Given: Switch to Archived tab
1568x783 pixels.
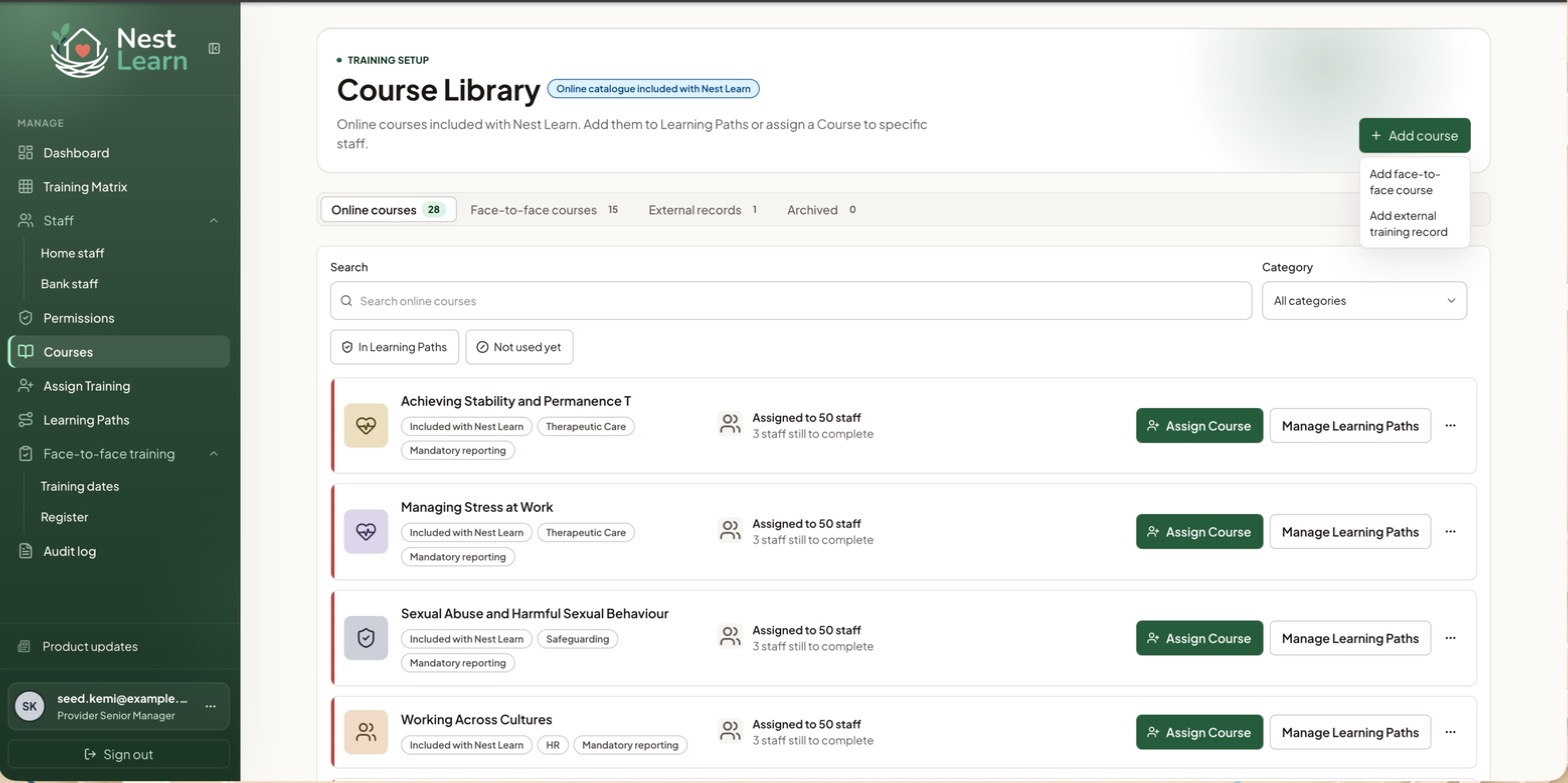Looking at the screenshot, I should (x=822, y=210).
